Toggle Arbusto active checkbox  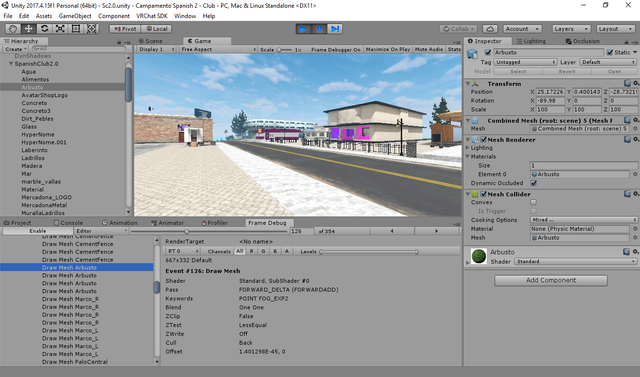487,52
